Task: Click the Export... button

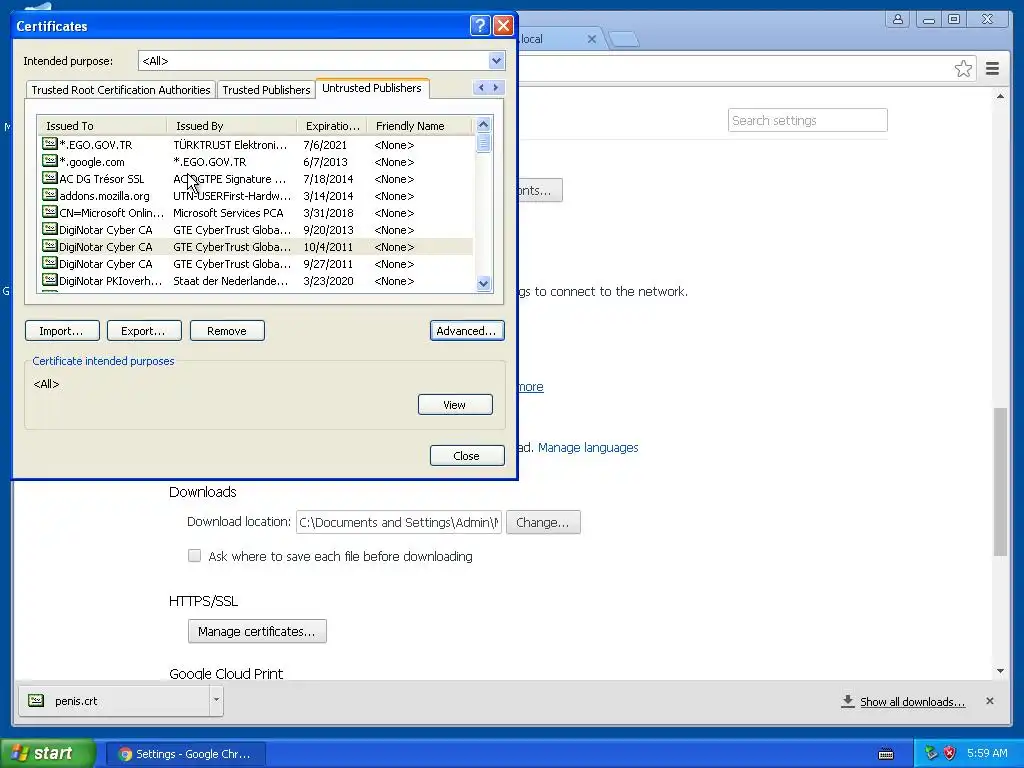Action: (x=144, y=330)
